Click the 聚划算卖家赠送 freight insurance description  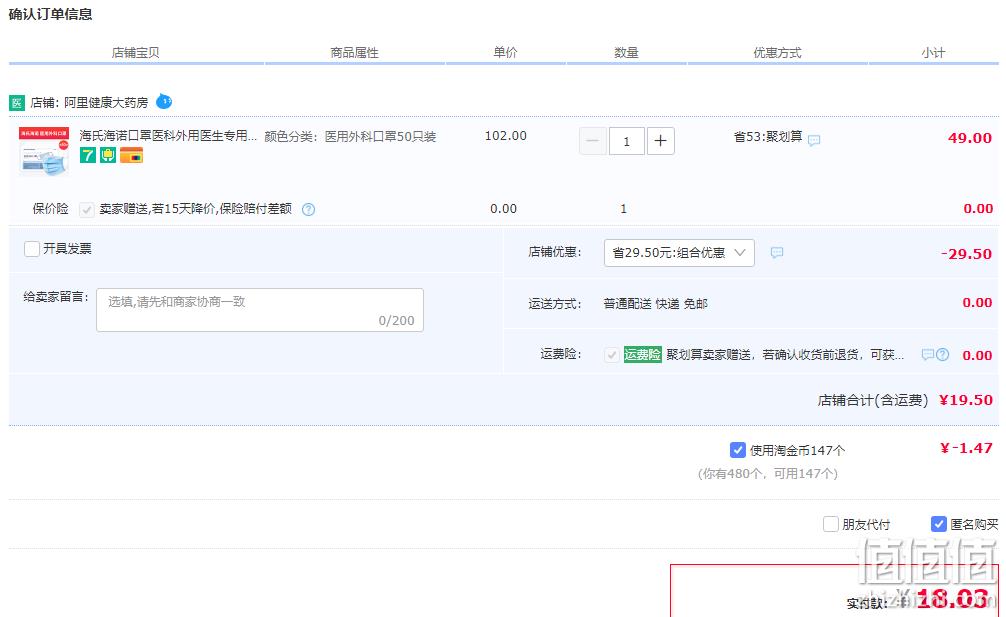coord(785,355)
